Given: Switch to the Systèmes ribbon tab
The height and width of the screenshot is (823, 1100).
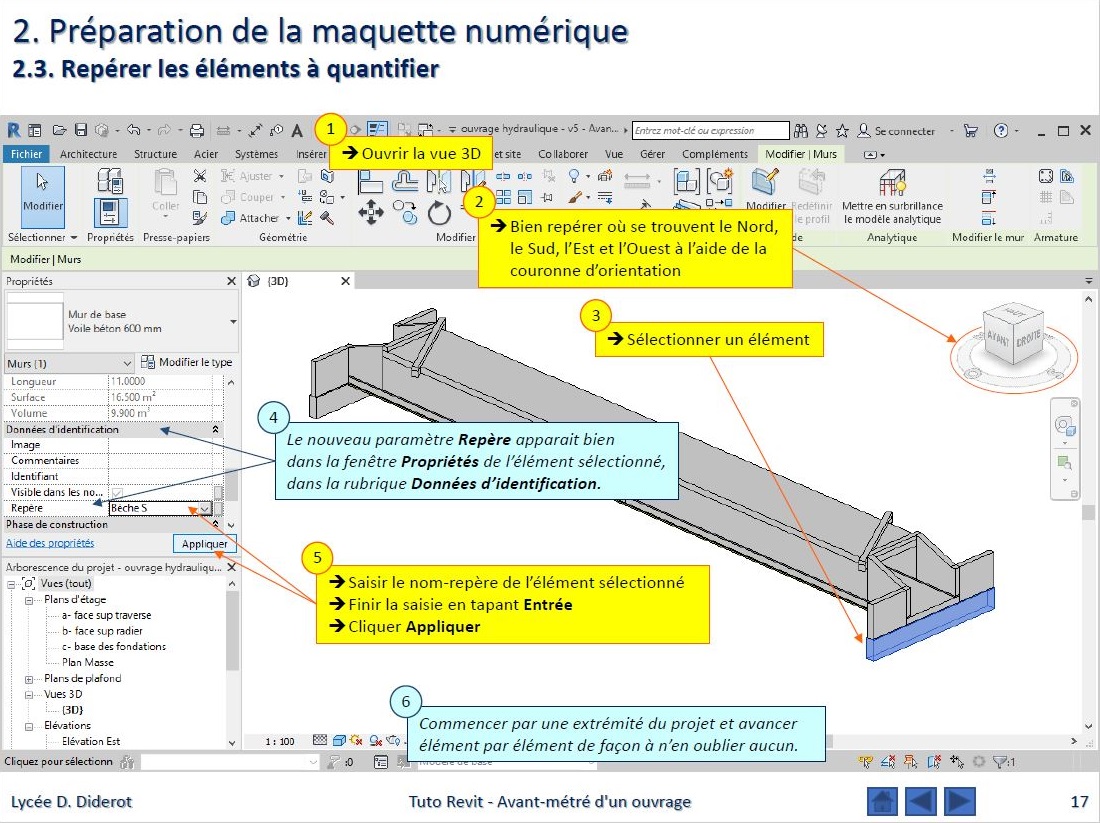Looking at the screenshot, I should click(256, 154).
